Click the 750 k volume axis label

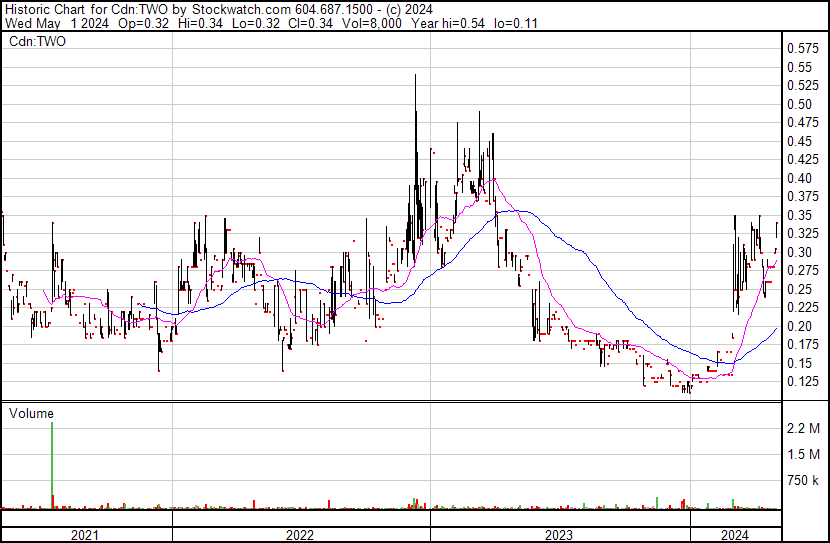click(803, 481)
